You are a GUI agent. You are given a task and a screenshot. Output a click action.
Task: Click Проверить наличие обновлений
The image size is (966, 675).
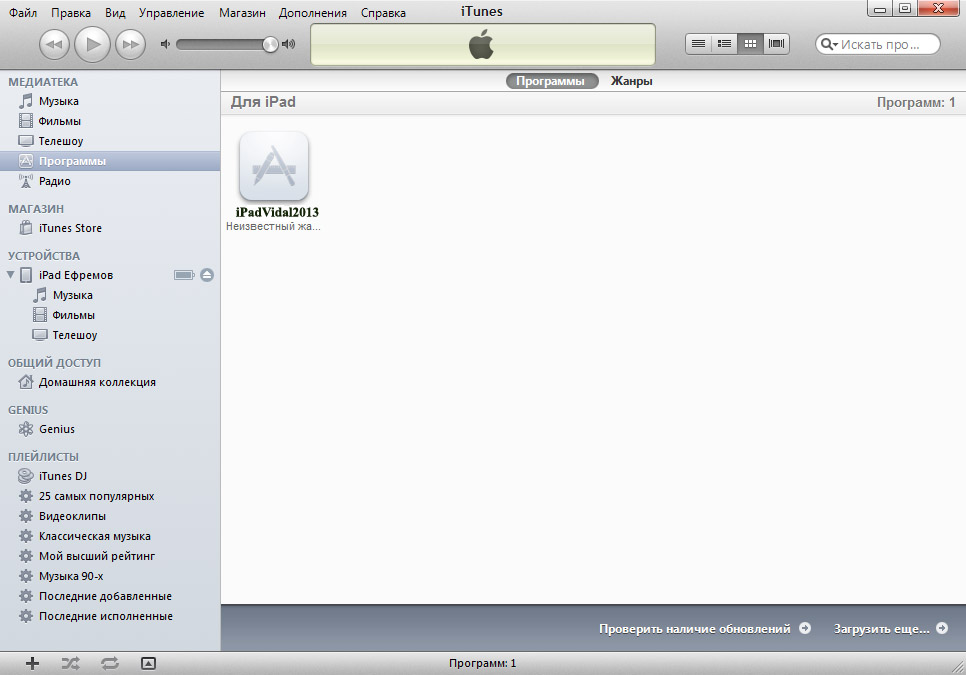pos(705,629)
